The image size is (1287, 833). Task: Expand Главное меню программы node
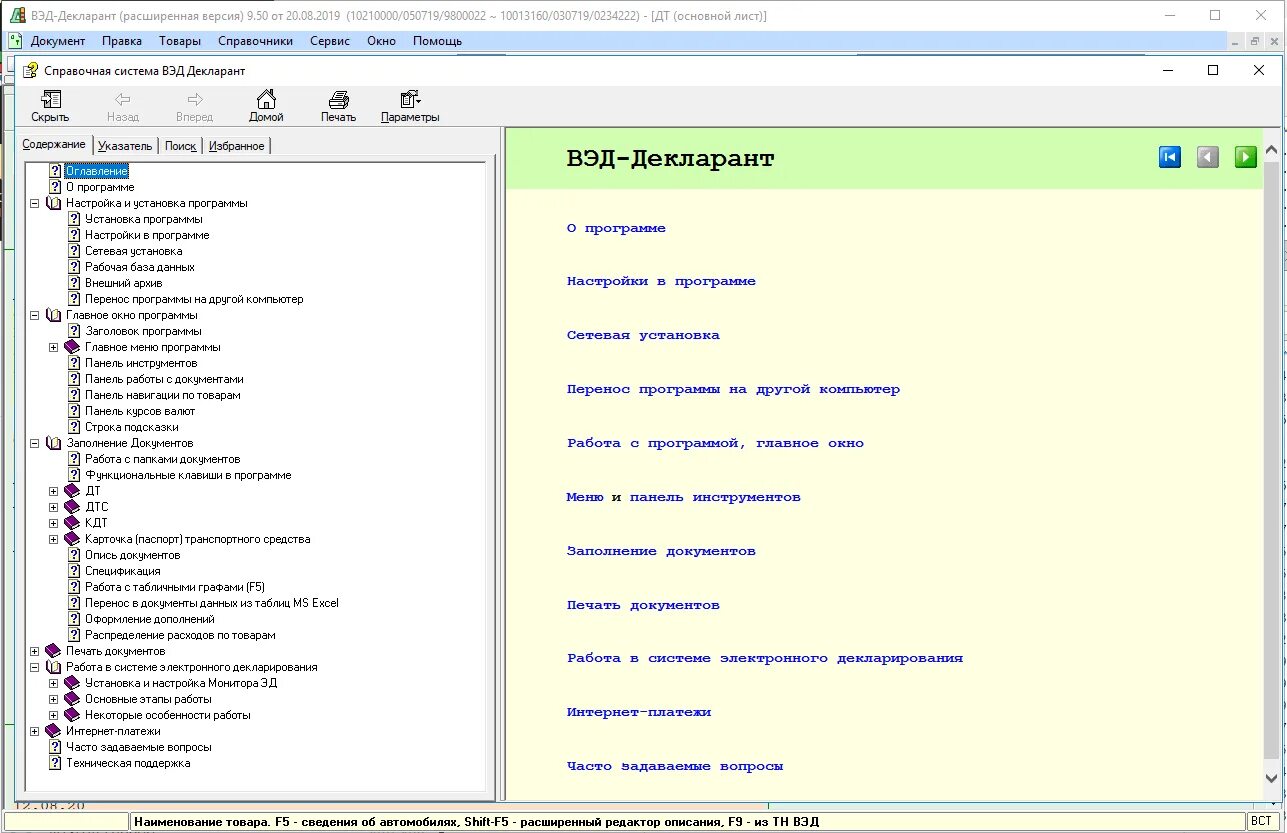click(54, 347)
